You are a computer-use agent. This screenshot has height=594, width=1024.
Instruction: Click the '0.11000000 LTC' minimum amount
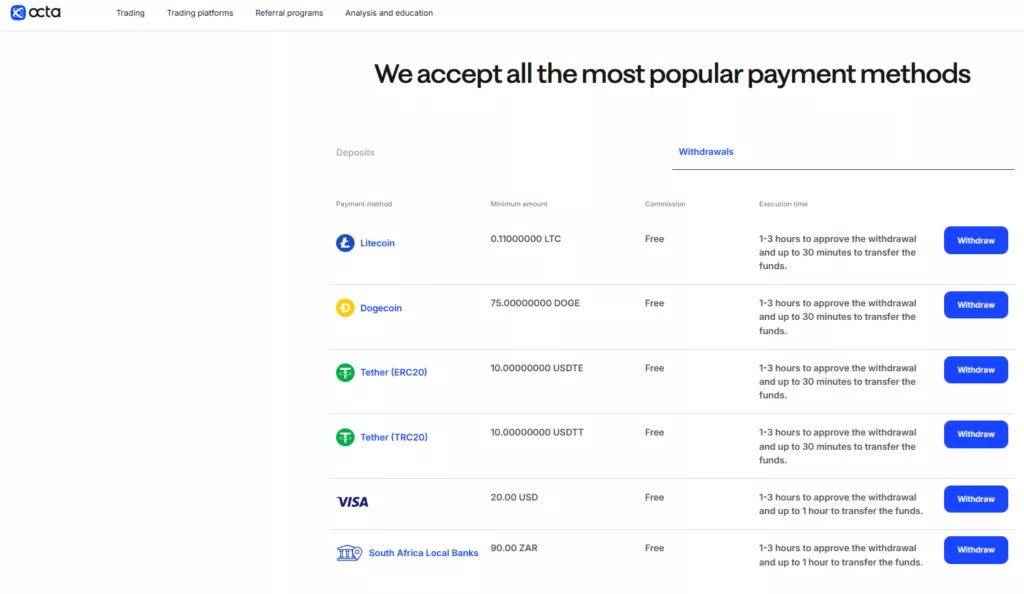coord(526,239)
